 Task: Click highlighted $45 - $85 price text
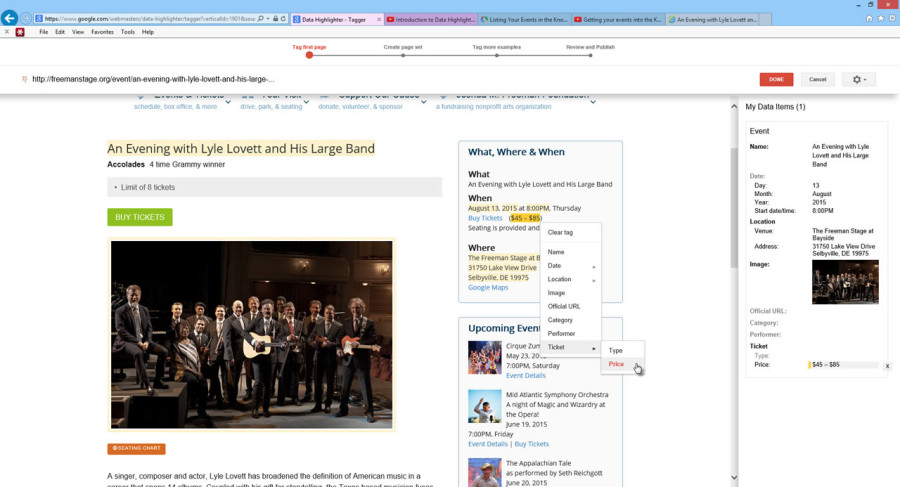[525, 218]
